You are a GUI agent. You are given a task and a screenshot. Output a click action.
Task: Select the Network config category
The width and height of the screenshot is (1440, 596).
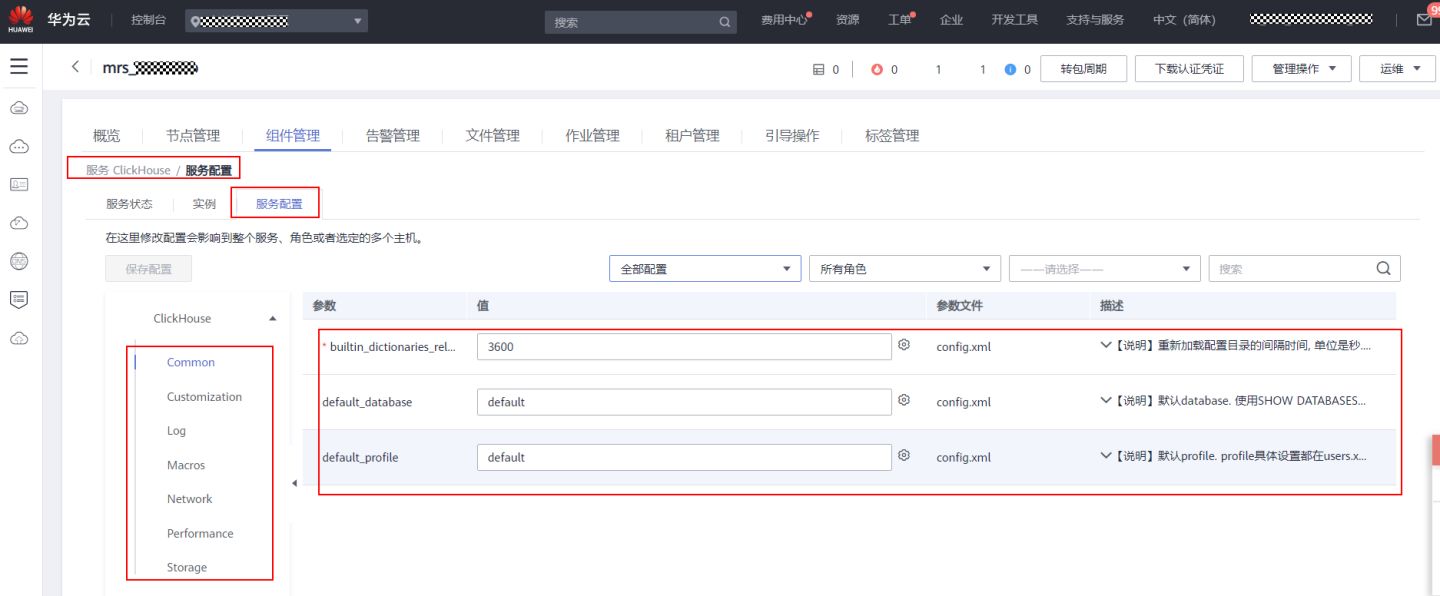click(189, 499)
